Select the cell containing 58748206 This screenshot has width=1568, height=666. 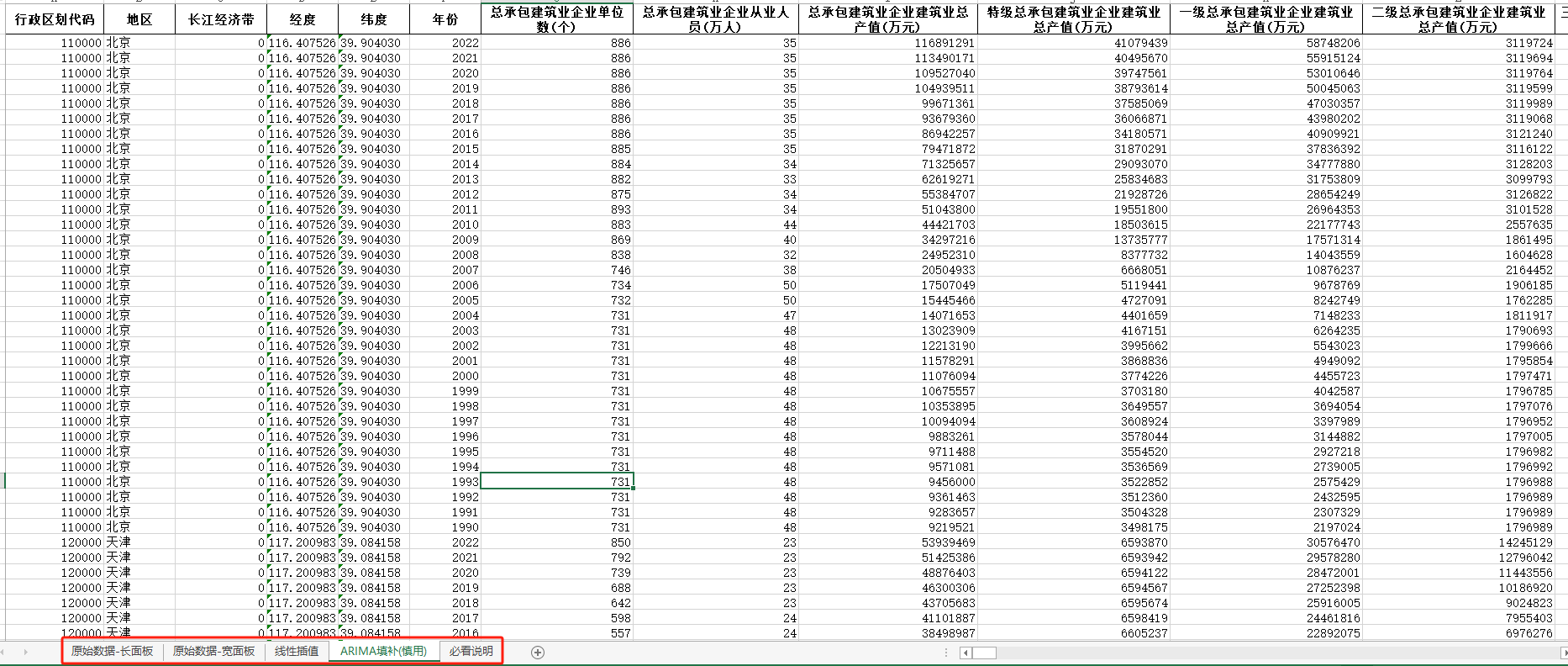pyautogui.click(x=1266, y=43)
